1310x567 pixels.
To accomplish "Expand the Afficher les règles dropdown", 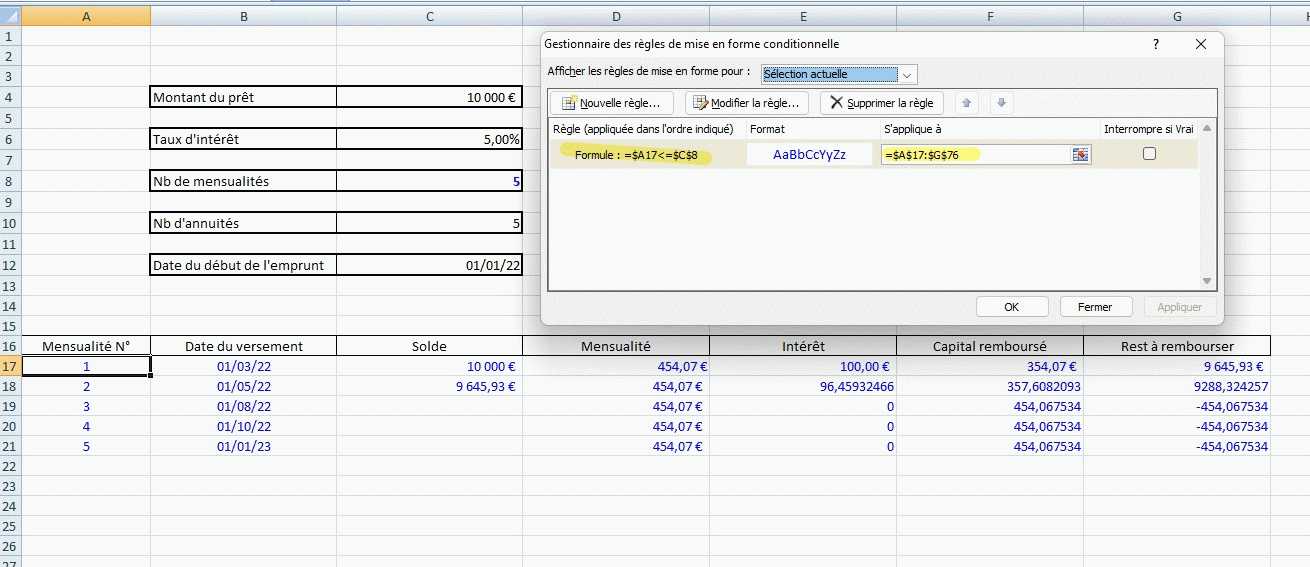I will 907,74.
